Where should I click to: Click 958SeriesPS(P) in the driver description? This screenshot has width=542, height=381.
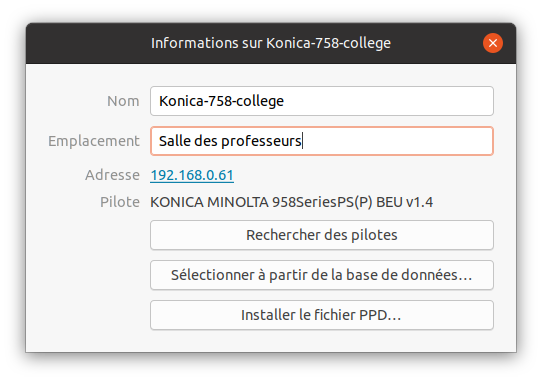tap(322, 202)
